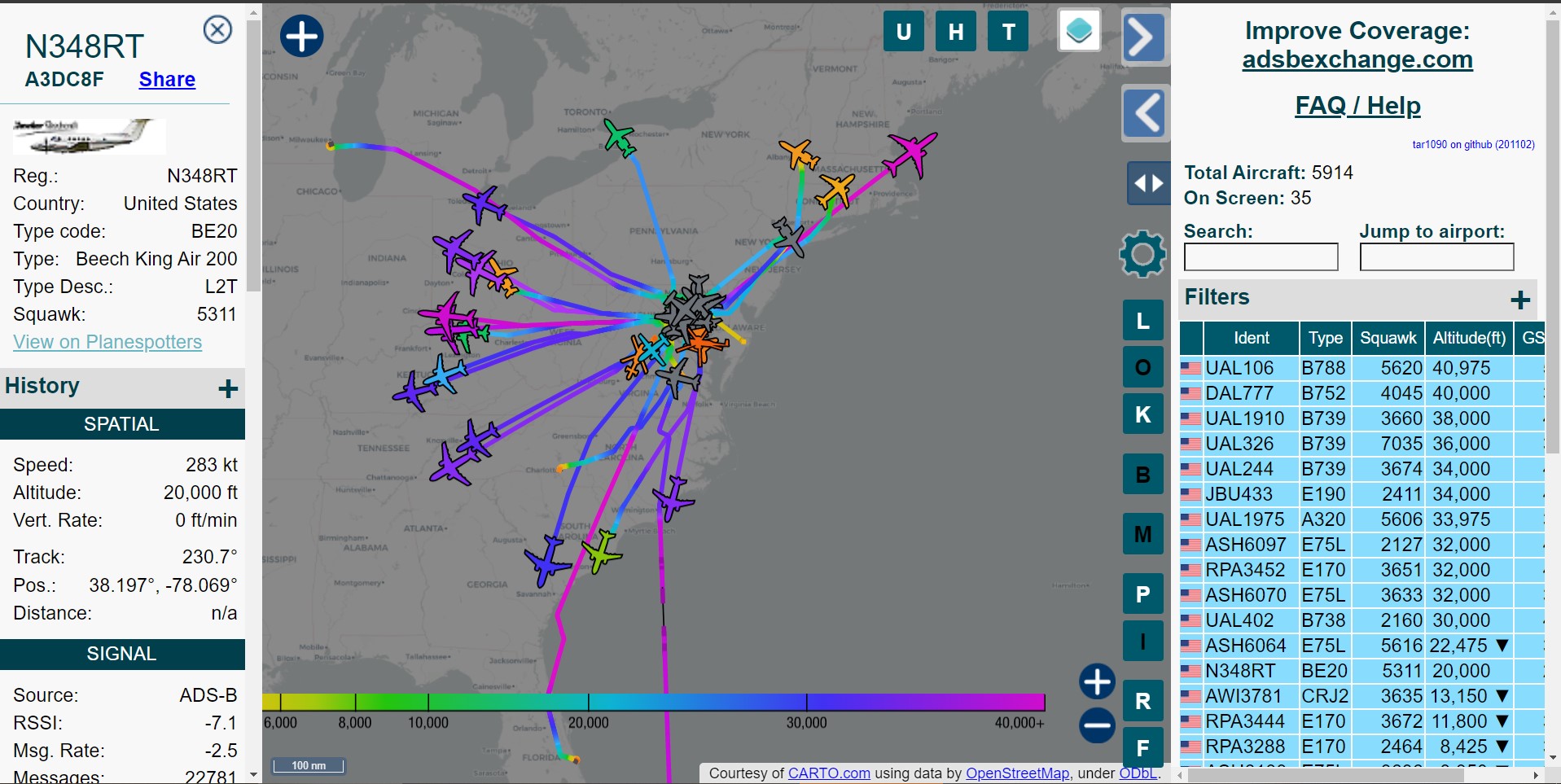Sort table by Type column
Image resolution: width=1561 pixels, height=784 pixels.
(1326, 338)
